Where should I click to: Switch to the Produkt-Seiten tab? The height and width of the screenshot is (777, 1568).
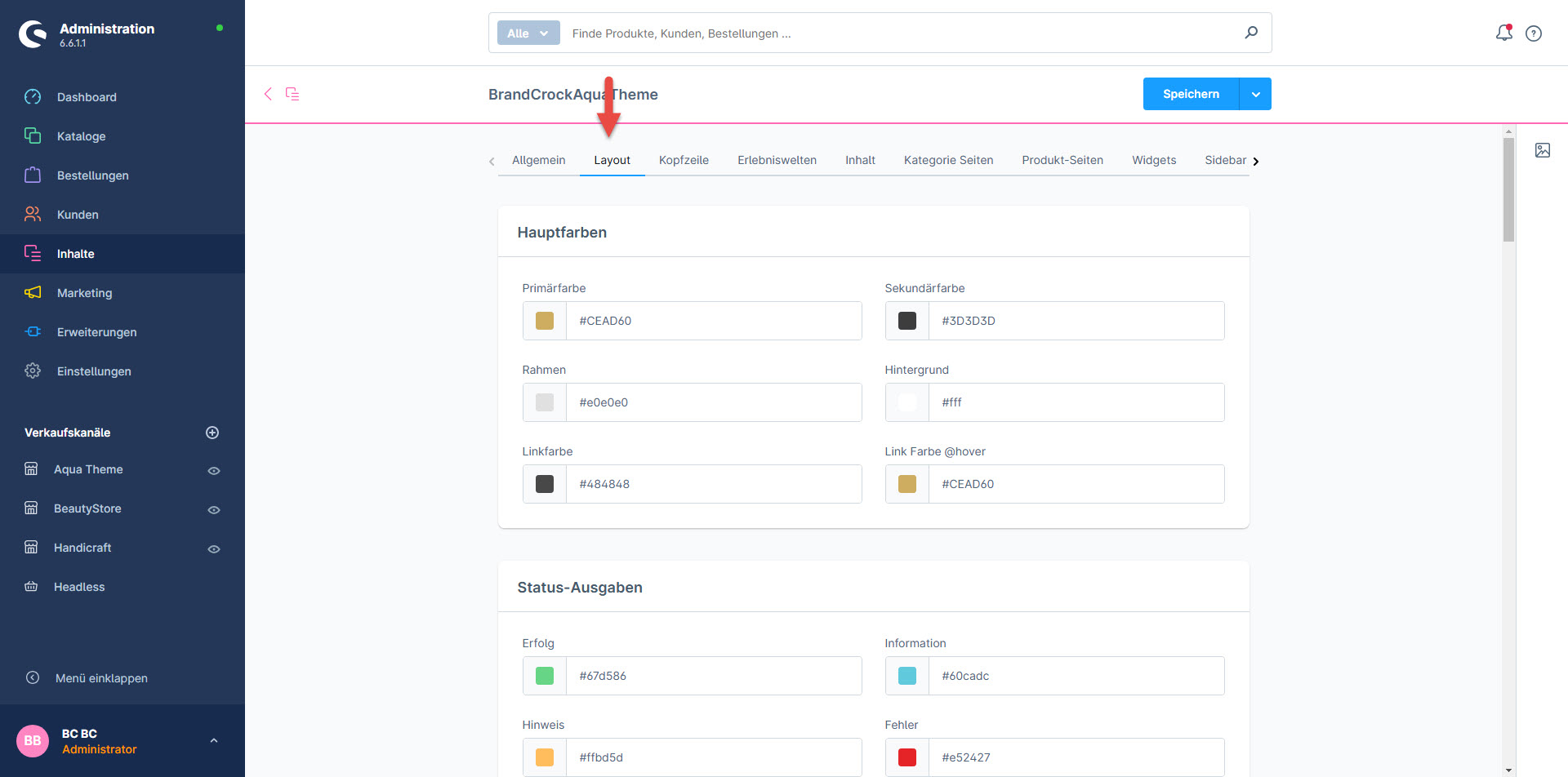point(1062,160)
